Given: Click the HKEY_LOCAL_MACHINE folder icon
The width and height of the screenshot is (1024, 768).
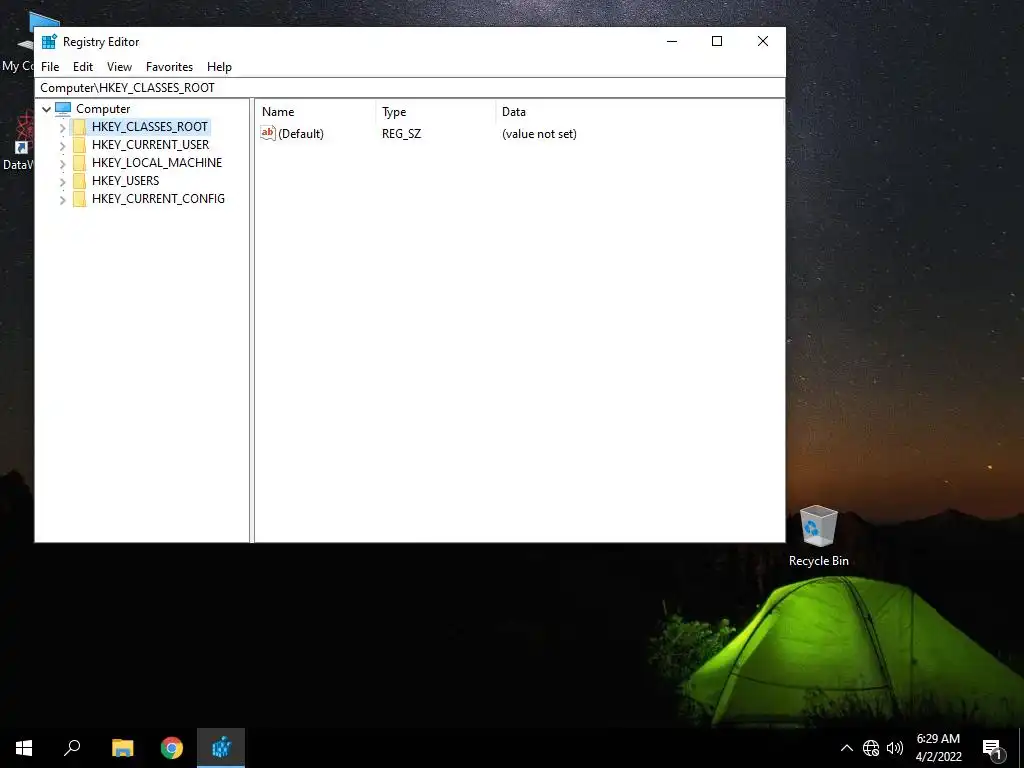Looking at the screenshot, I should click(x=79, y=163).
